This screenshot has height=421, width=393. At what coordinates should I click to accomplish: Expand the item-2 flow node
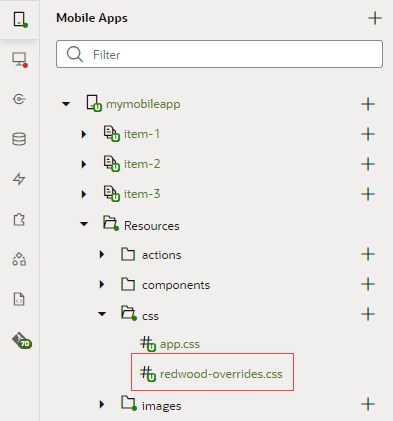(84, 164)
